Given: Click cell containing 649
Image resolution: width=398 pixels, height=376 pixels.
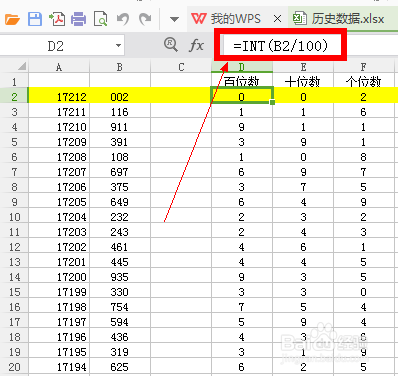Looking at the screenshot, I should pos(120,202).
